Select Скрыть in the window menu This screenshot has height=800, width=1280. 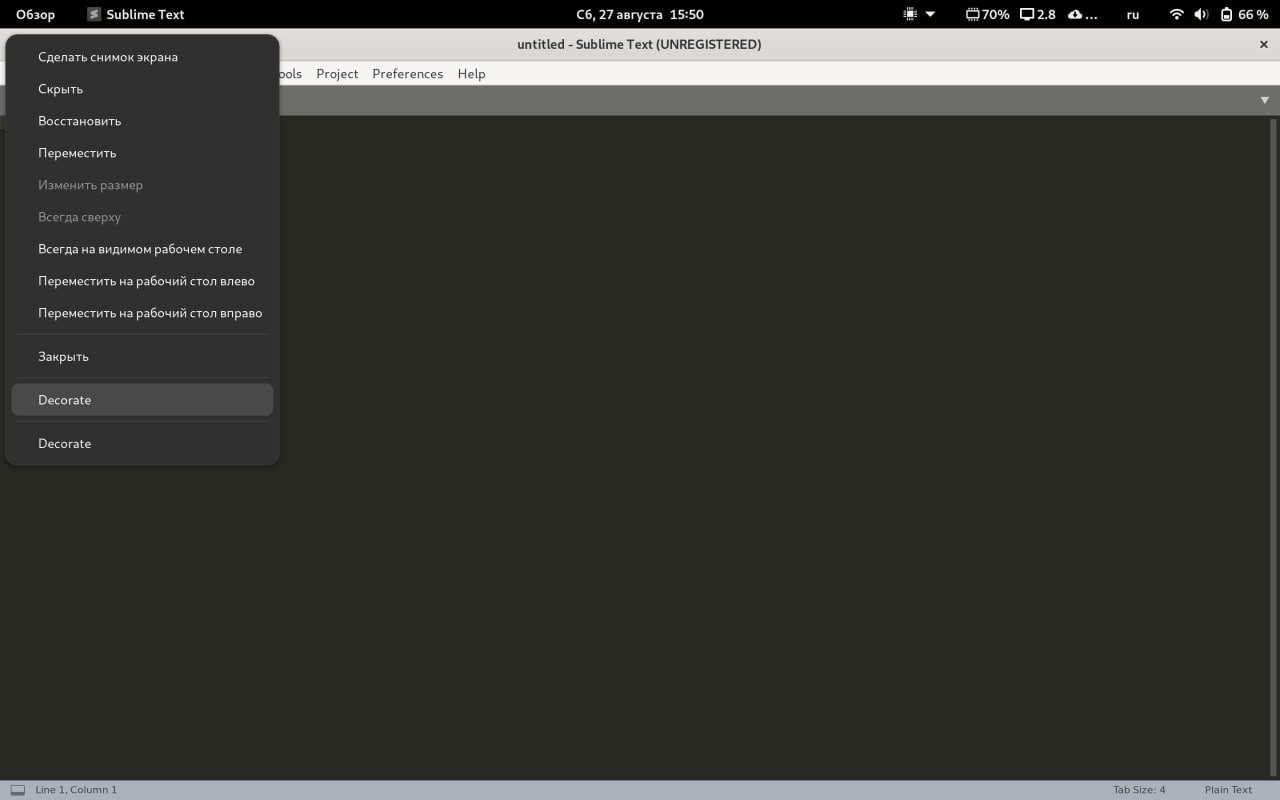(x=142, y=89)
